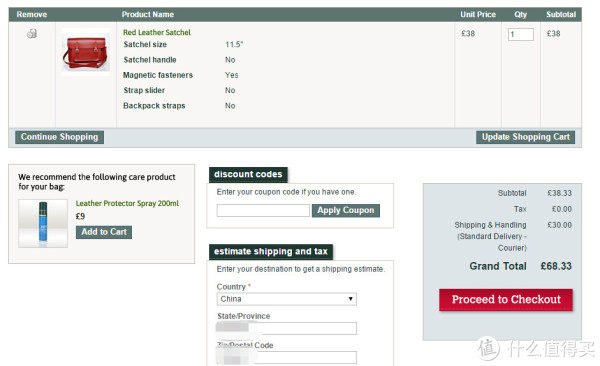
Task: Click the quantity input field
Action: [520, 34]
